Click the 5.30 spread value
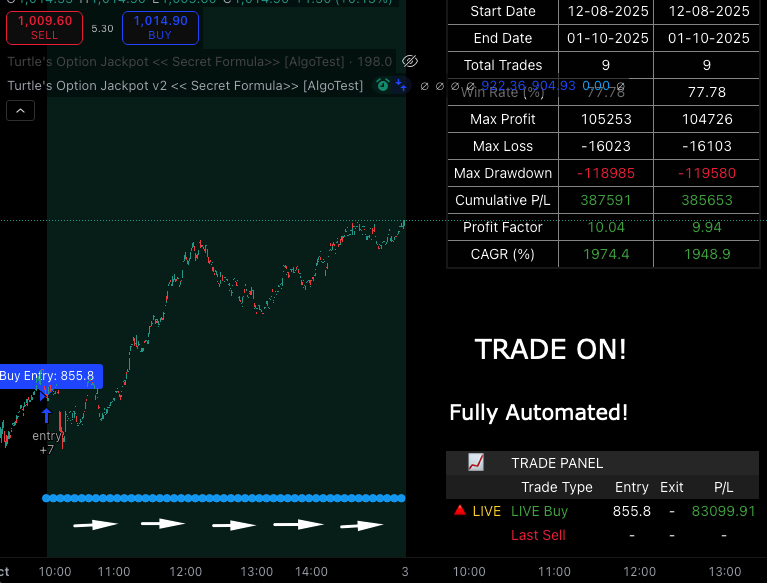767x583 pixels. (102, 28)
